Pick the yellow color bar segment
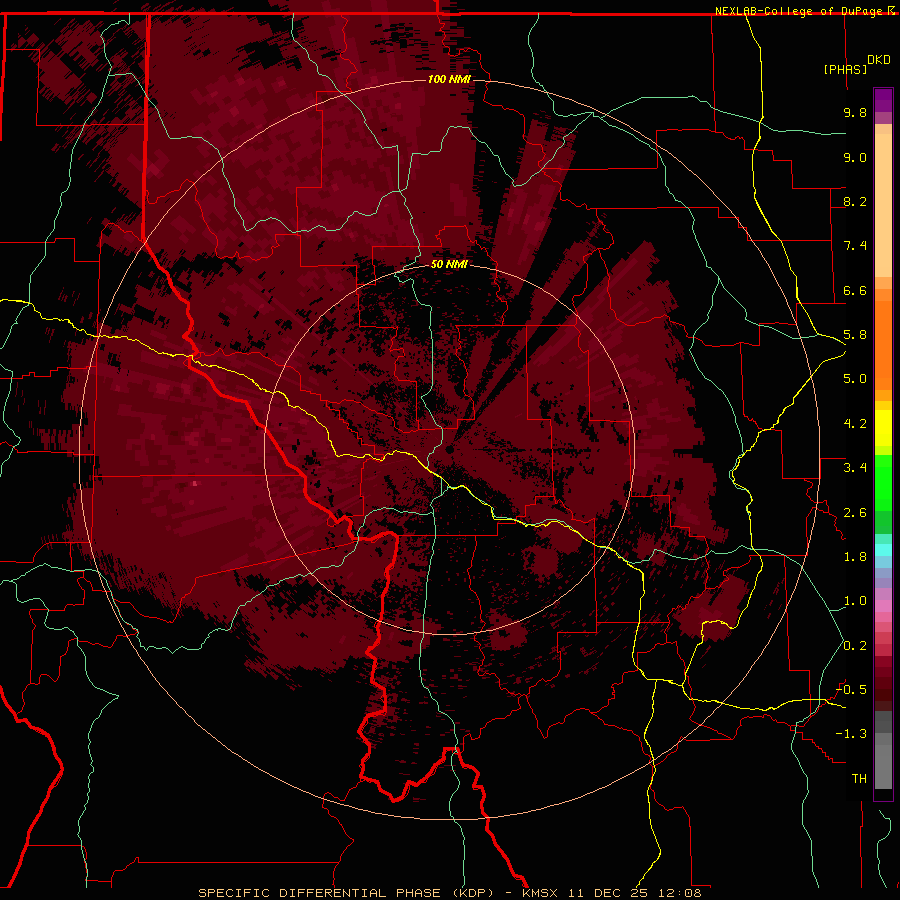Screen dimensions: 900x900 coord(883,428)
